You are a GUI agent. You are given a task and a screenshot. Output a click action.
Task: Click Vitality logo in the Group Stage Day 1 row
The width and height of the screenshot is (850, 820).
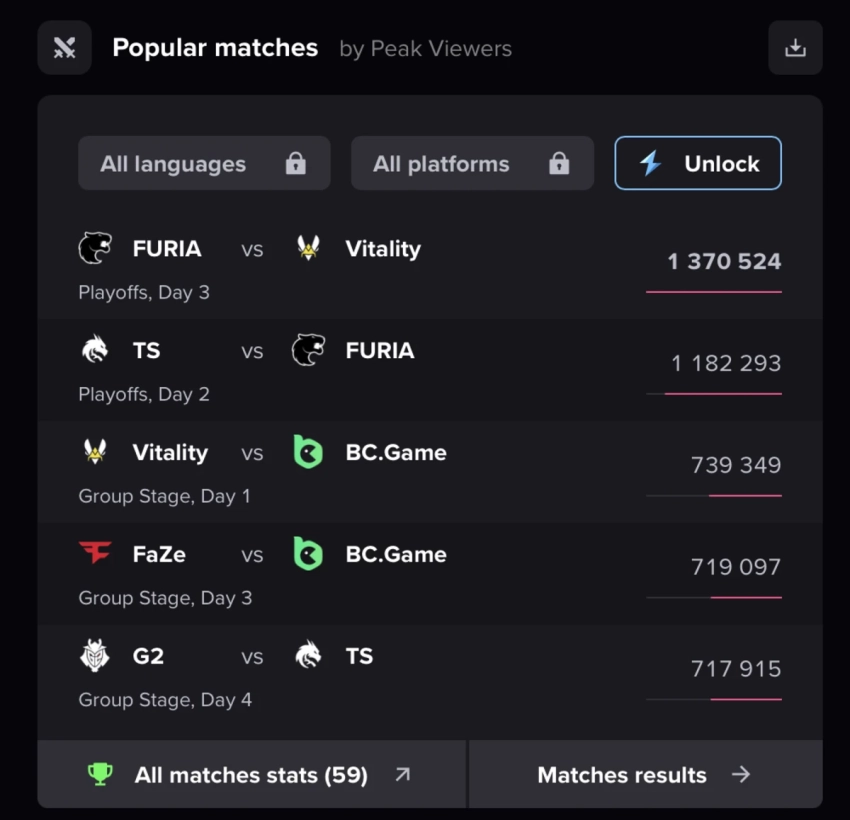coord(95,452)
